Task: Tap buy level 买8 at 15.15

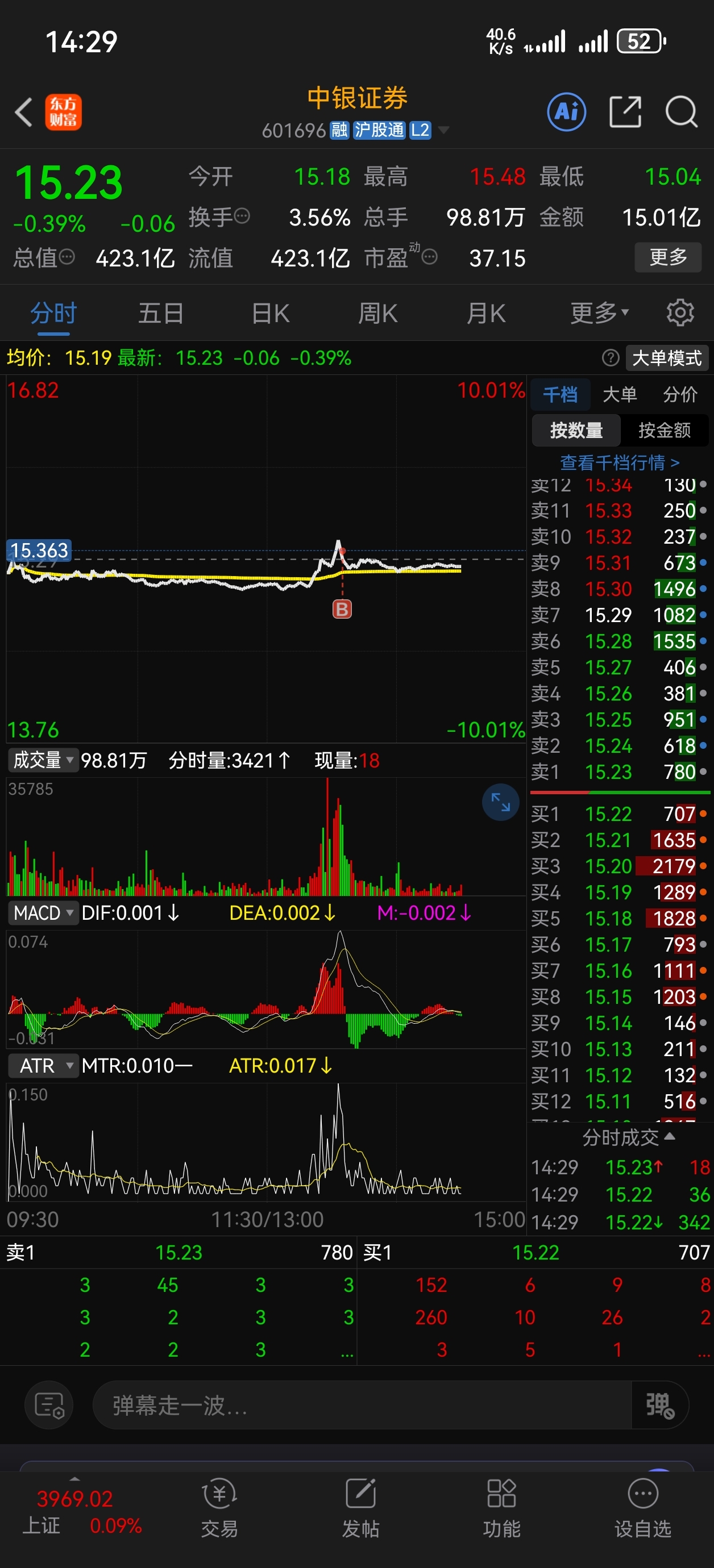Action: (x=619, y=996)
